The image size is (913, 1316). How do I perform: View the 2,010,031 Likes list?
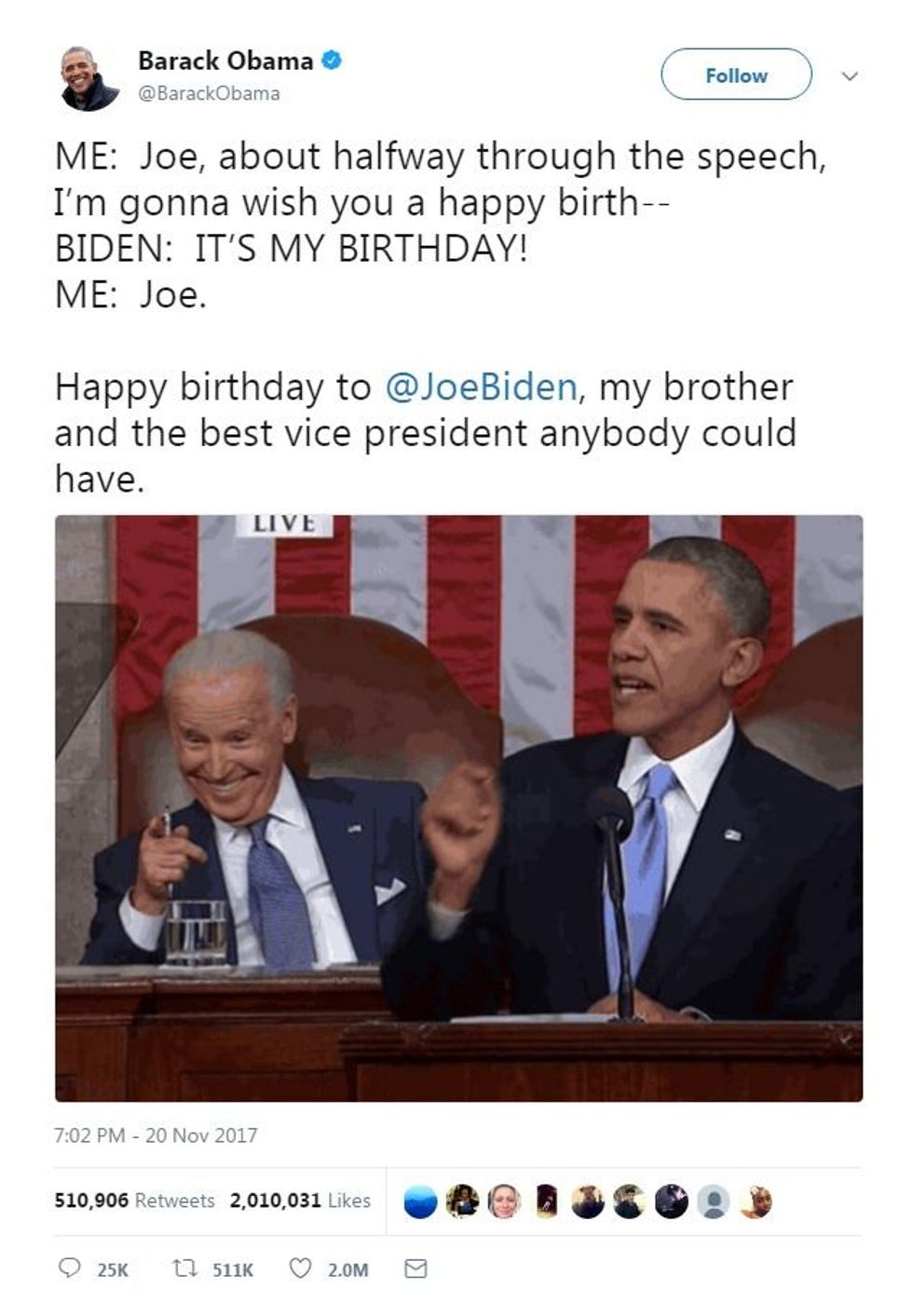[x=299, y=1201]
